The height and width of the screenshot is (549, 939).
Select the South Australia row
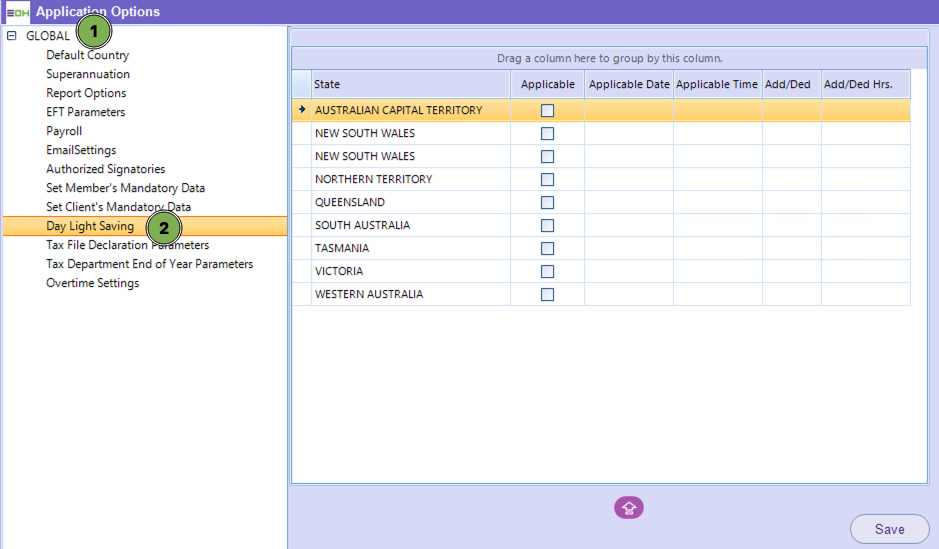point(410,226)
